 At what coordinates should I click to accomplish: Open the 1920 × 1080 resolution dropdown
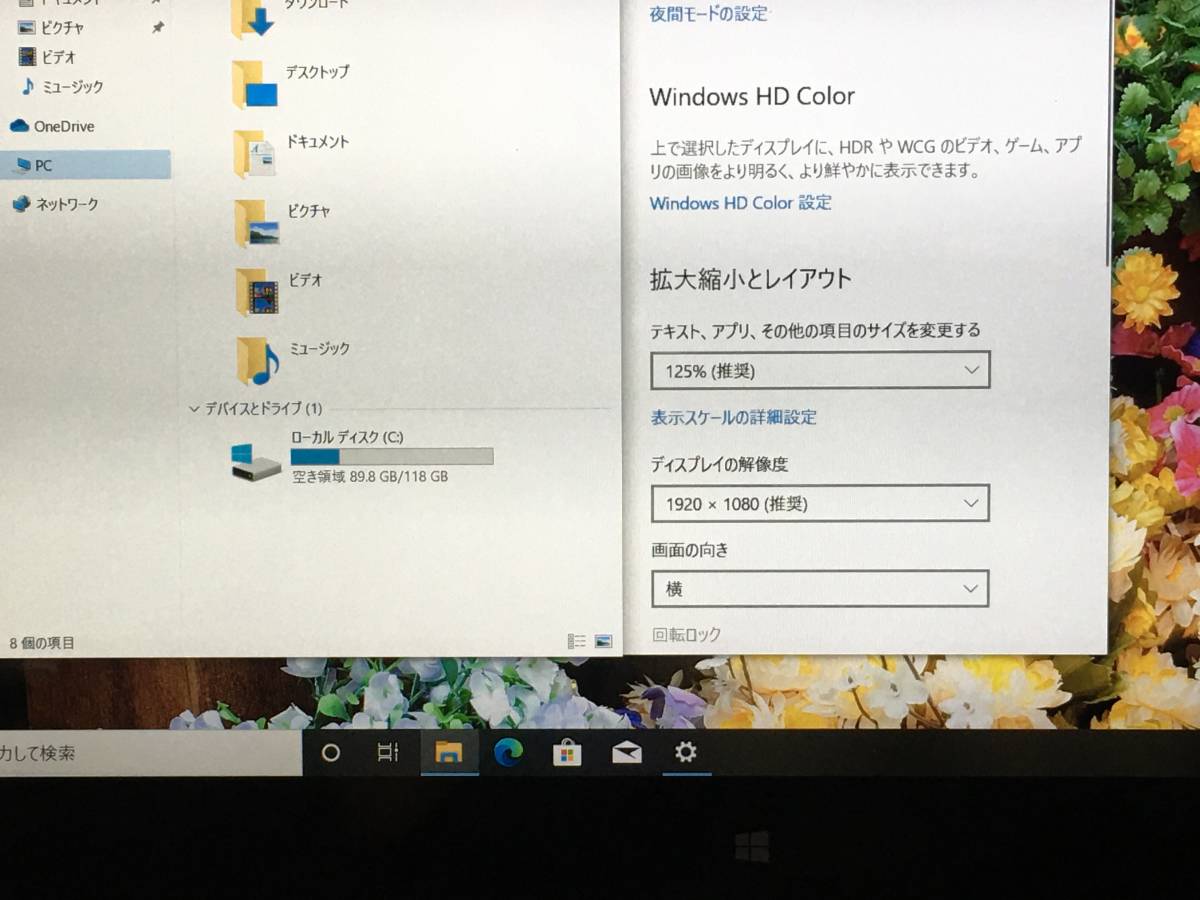(820, 503)
